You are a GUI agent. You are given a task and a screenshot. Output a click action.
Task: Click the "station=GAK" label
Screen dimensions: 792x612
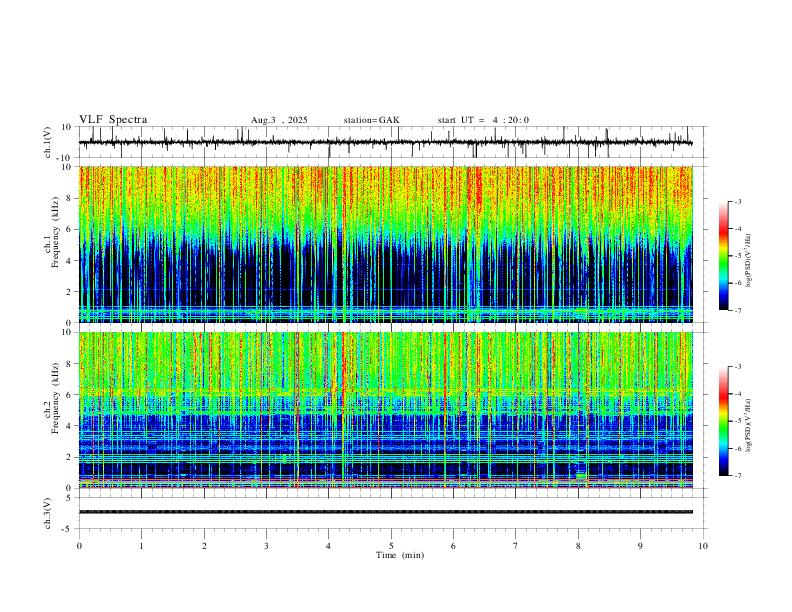(371, 120)
